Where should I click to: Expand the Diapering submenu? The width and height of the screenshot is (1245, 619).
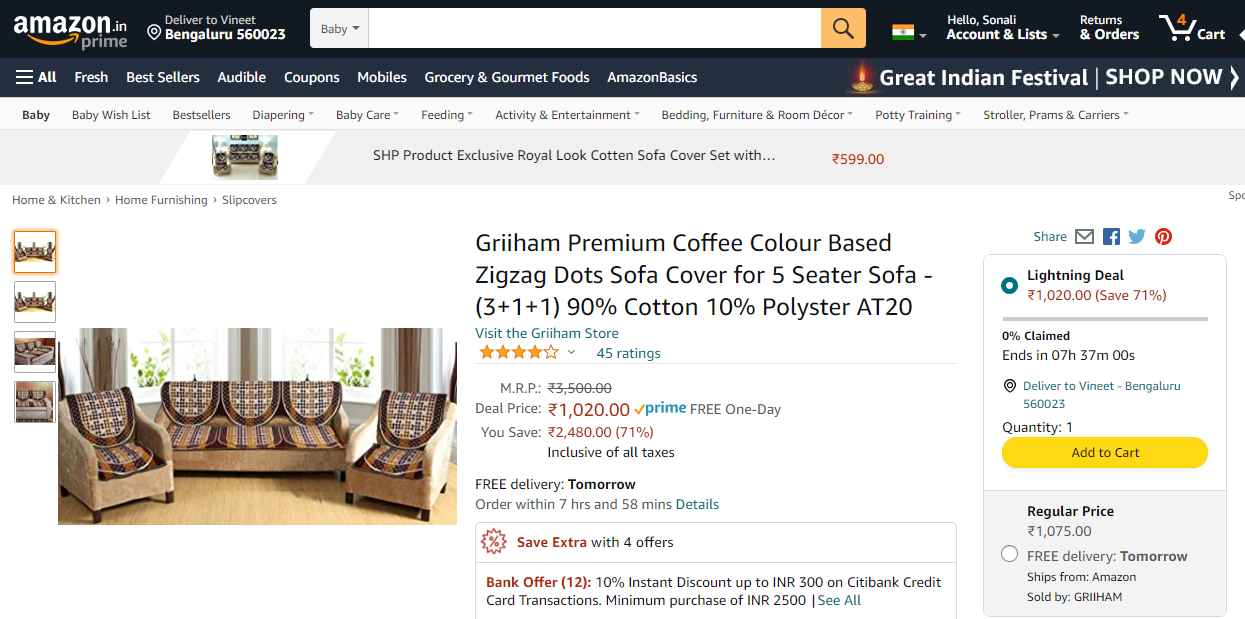click(283, 115)
